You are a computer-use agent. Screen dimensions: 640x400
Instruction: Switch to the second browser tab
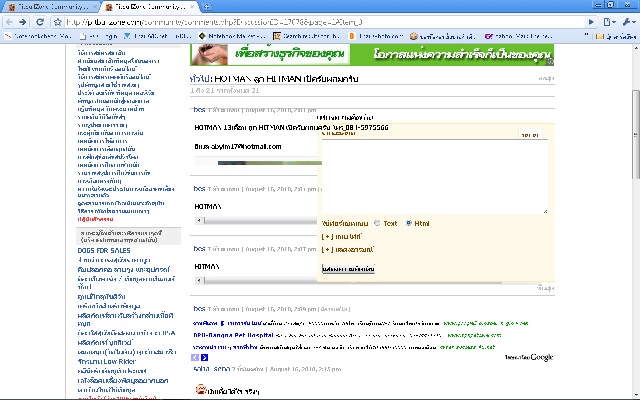coord(149,7)
